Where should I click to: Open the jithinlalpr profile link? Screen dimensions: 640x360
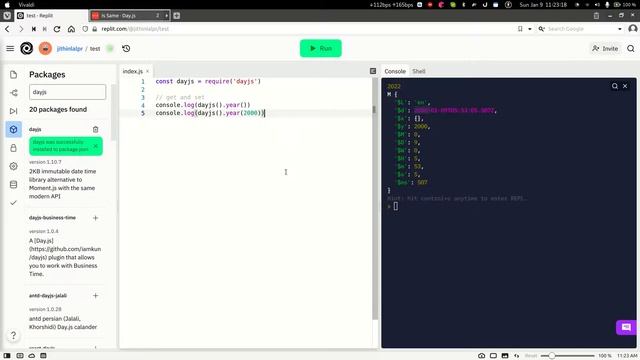[70, 49]
